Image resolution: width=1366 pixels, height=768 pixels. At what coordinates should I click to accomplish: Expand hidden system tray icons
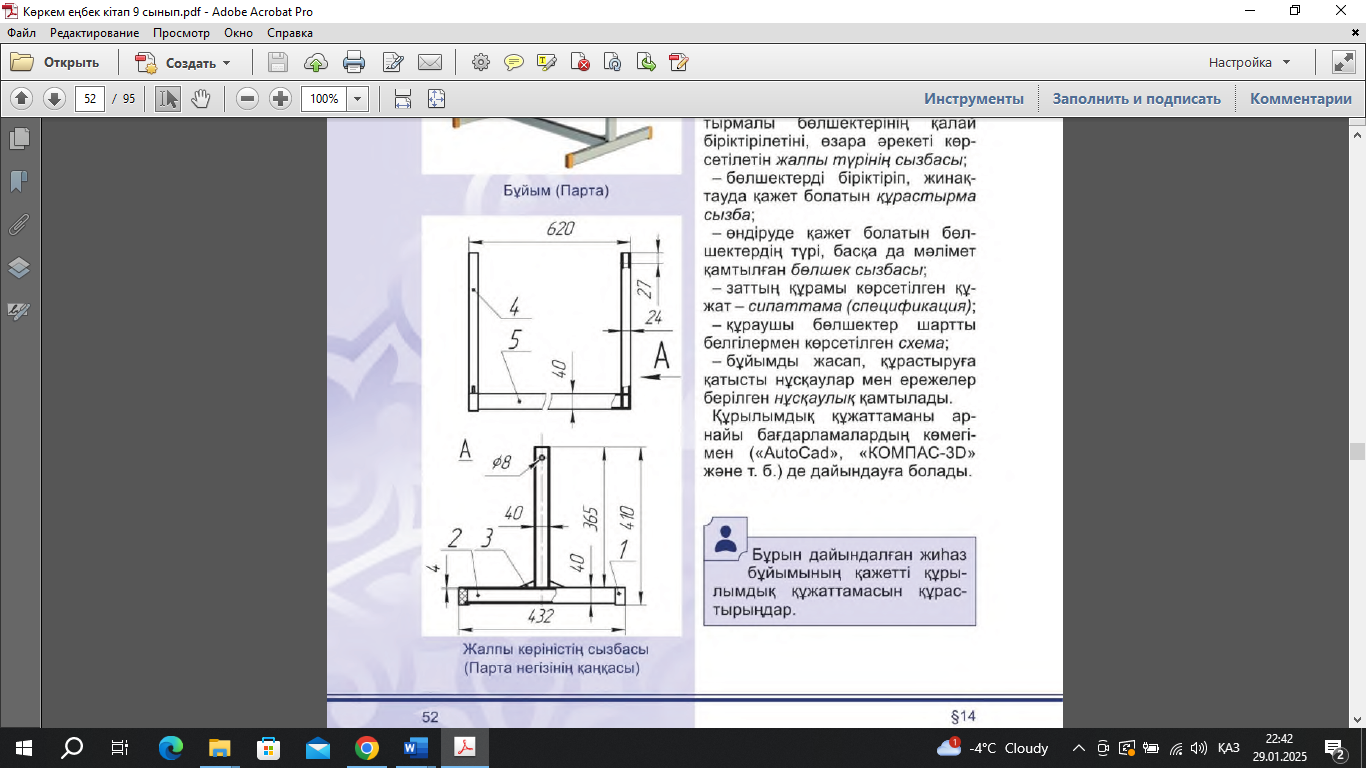click(x=1078, y=747)
